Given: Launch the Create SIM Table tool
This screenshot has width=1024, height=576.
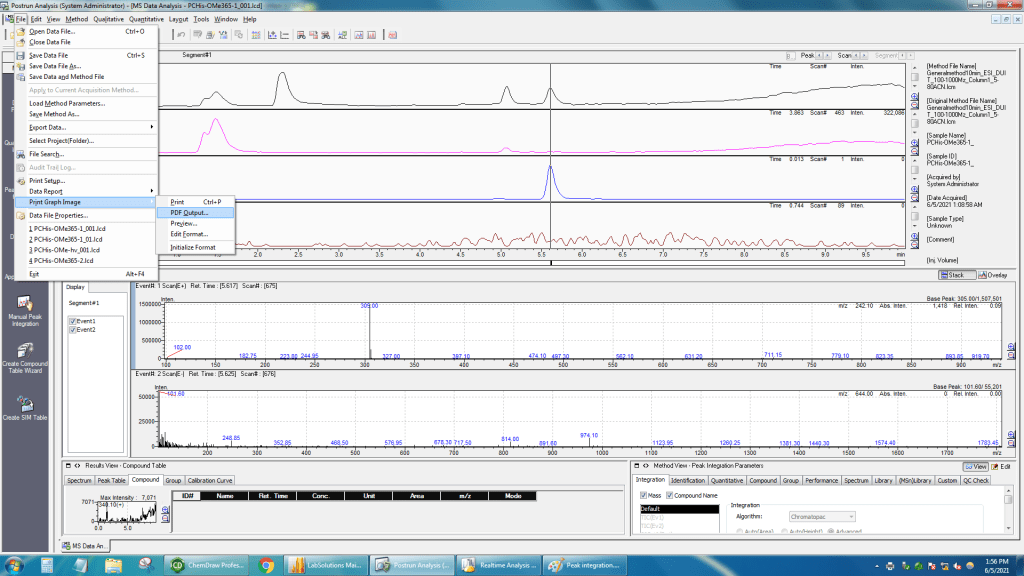Looking at the screenshot, I should tap(24, 404).
